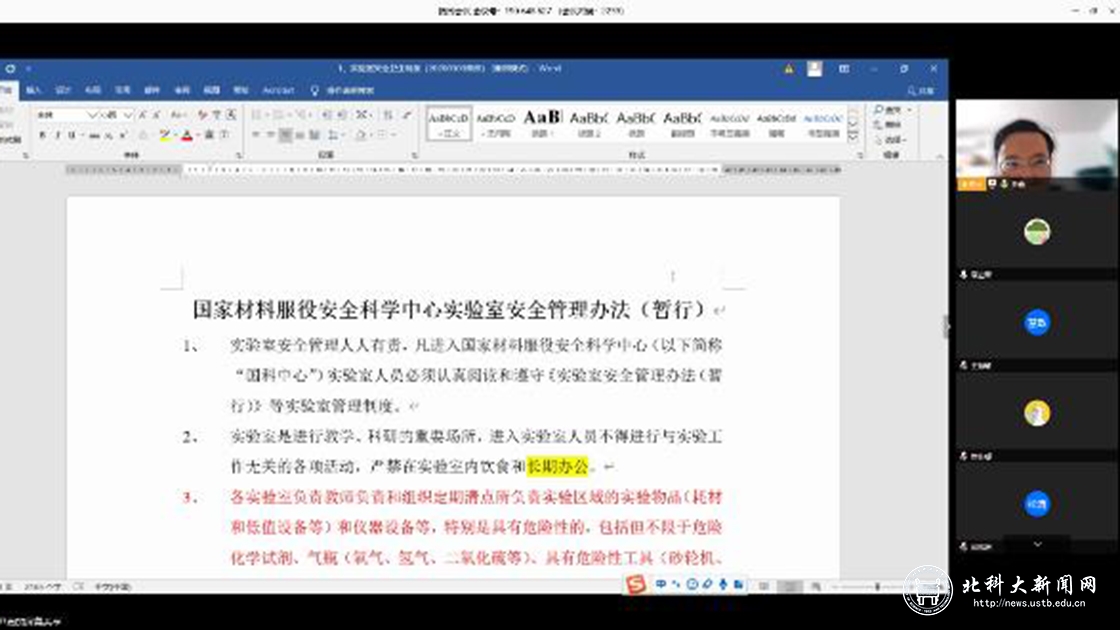1120x630 pixels.
Task: Toggle Bold formatting
Action: tap(42, 135)
